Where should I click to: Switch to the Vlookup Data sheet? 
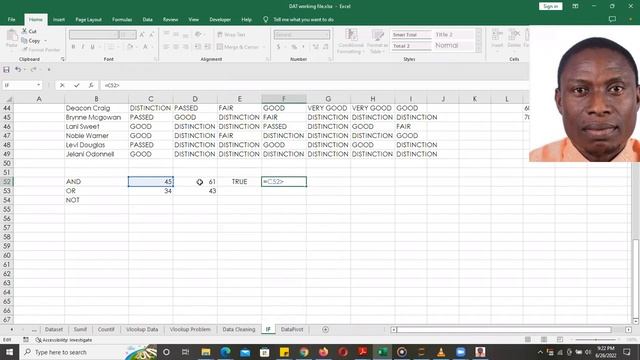click(142, 329)
